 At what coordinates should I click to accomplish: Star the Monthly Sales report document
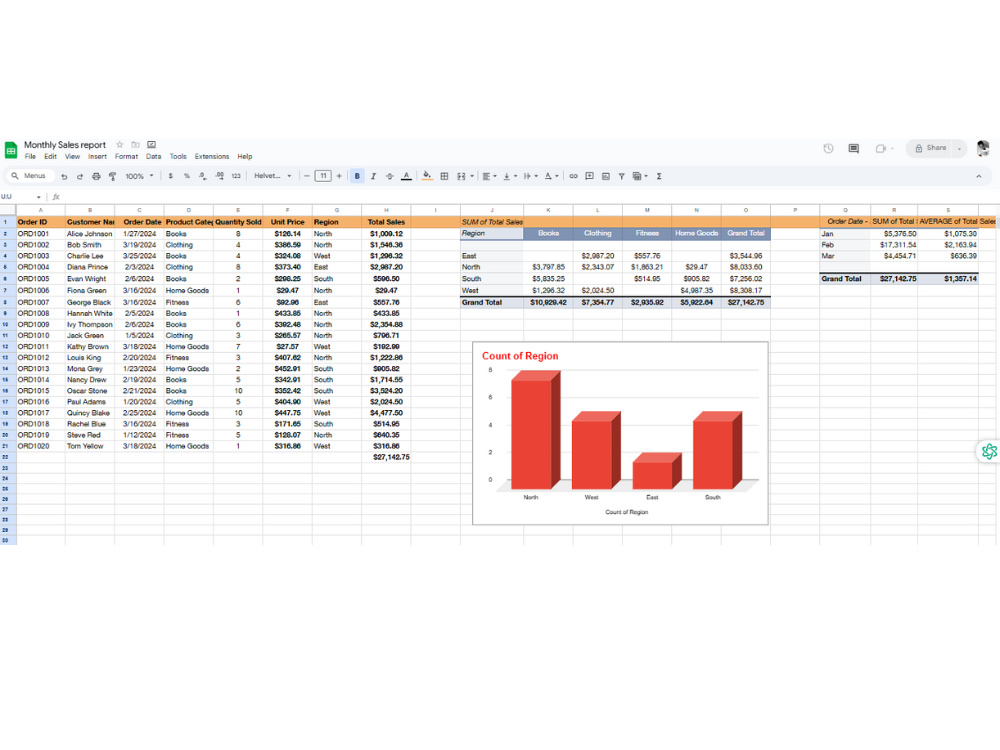[119, 145]
